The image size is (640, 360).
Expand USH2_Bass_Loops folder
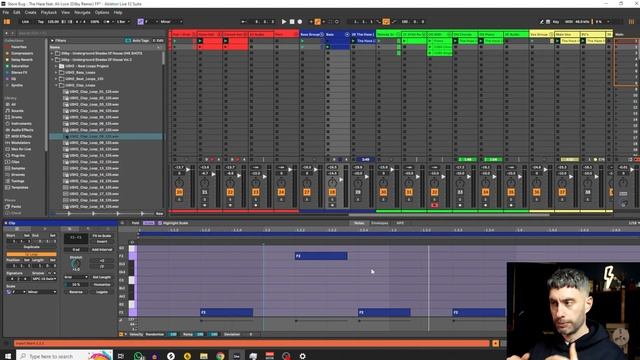coord(56,72)
